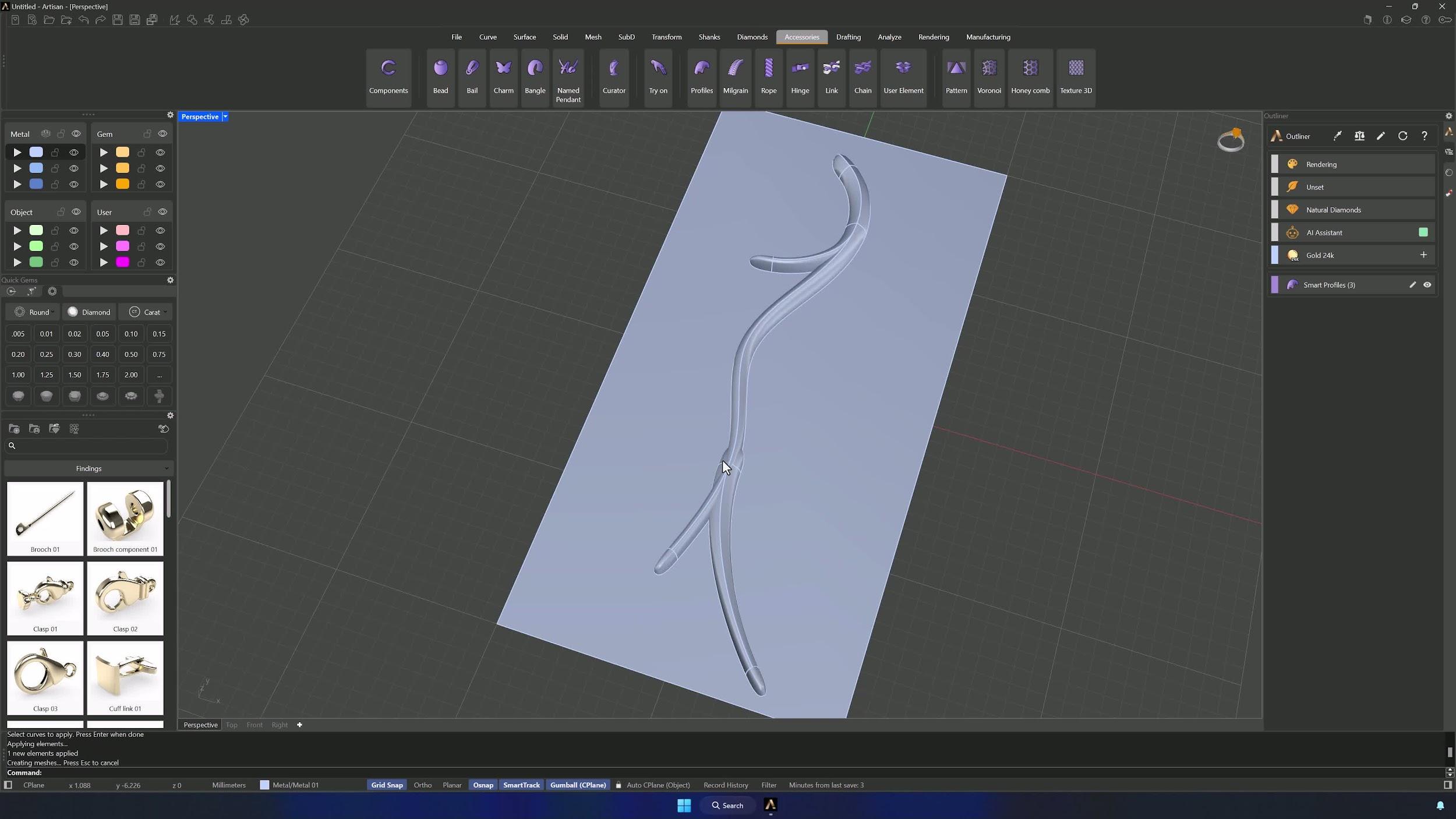The height and width of the screenshot is (819, 1456).
Task: Select the Milgrain tool
Action: tap(735, 77)
